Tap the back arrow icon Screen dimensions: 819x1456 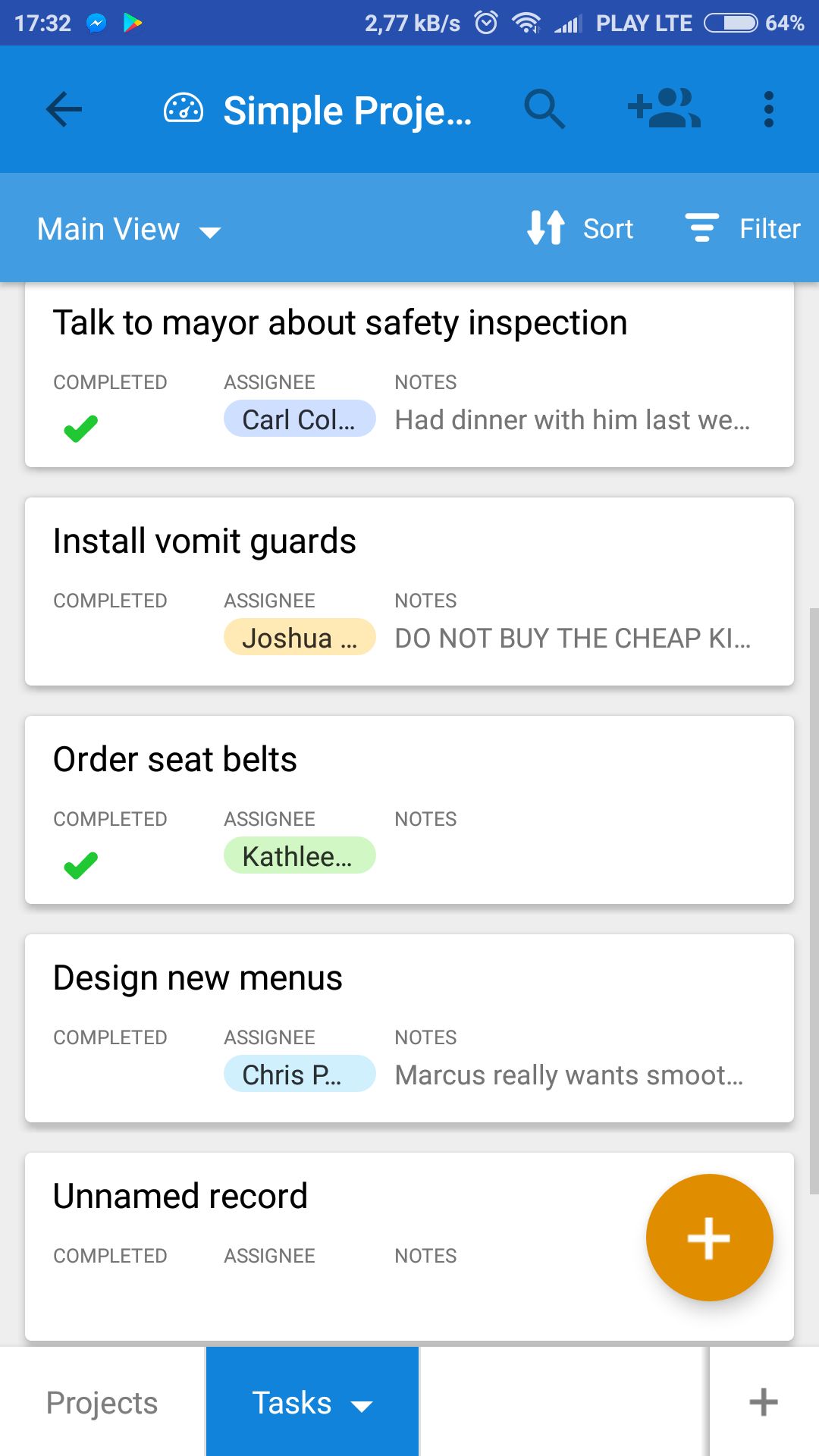tap(64, 110)
